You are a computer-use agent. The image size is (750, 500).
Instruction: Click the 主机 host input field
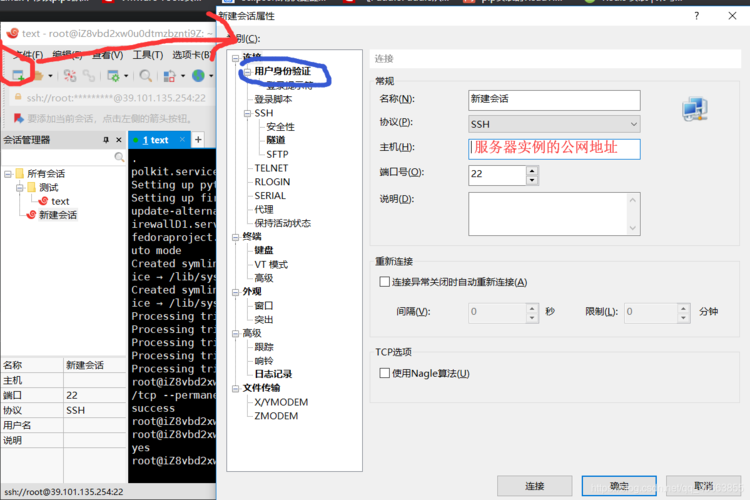click(554, 149)
